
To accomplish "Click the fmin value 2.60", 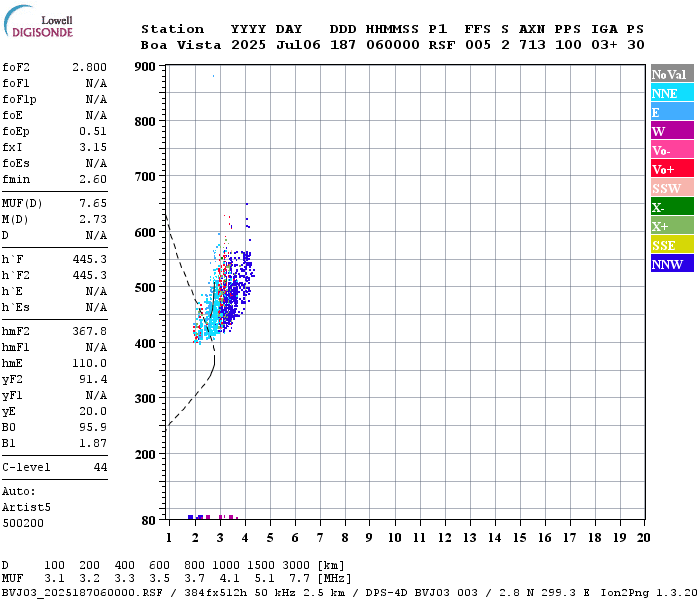I will coord(93,179).
